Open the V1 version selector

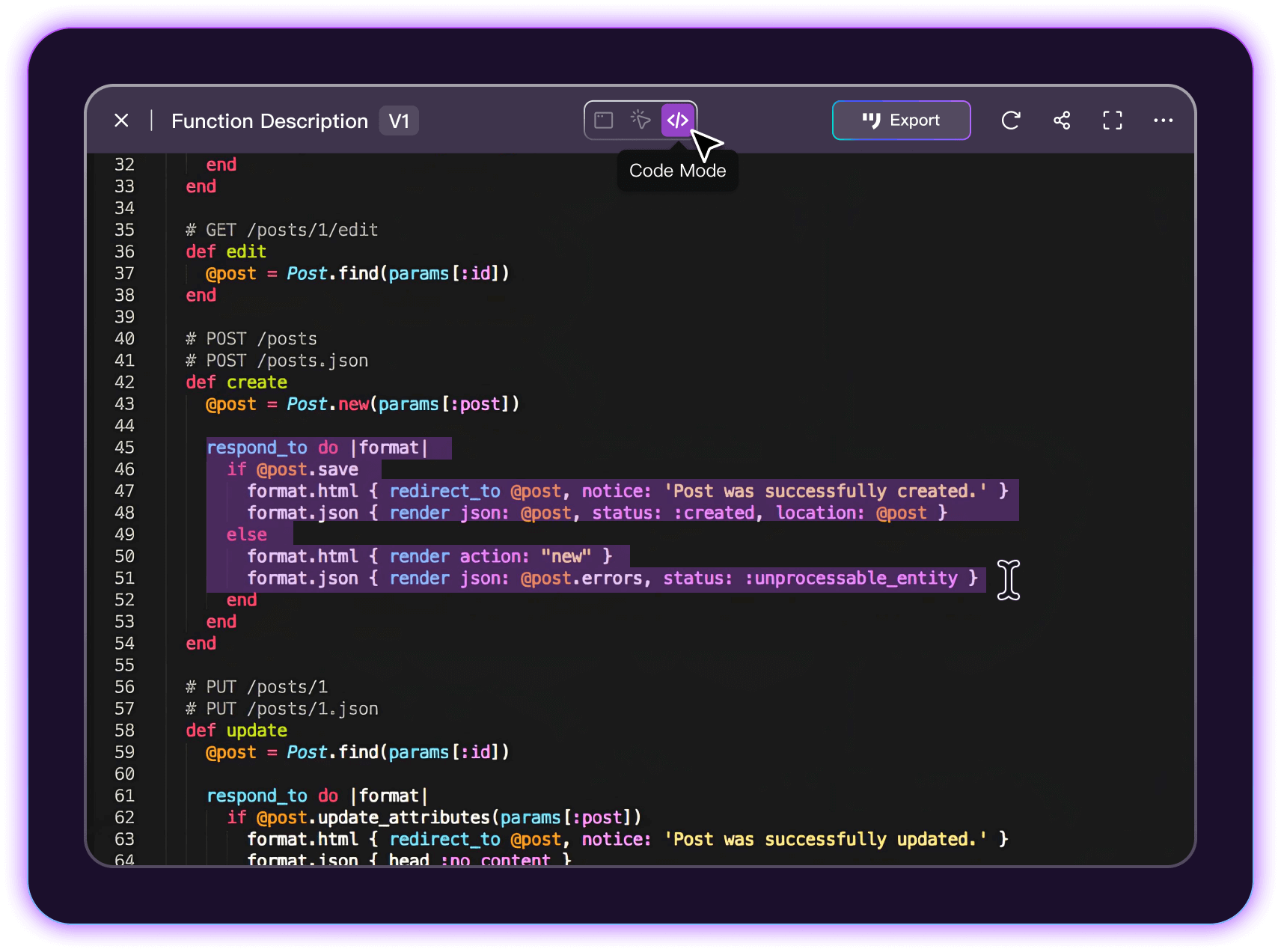(x=399, y=121)
